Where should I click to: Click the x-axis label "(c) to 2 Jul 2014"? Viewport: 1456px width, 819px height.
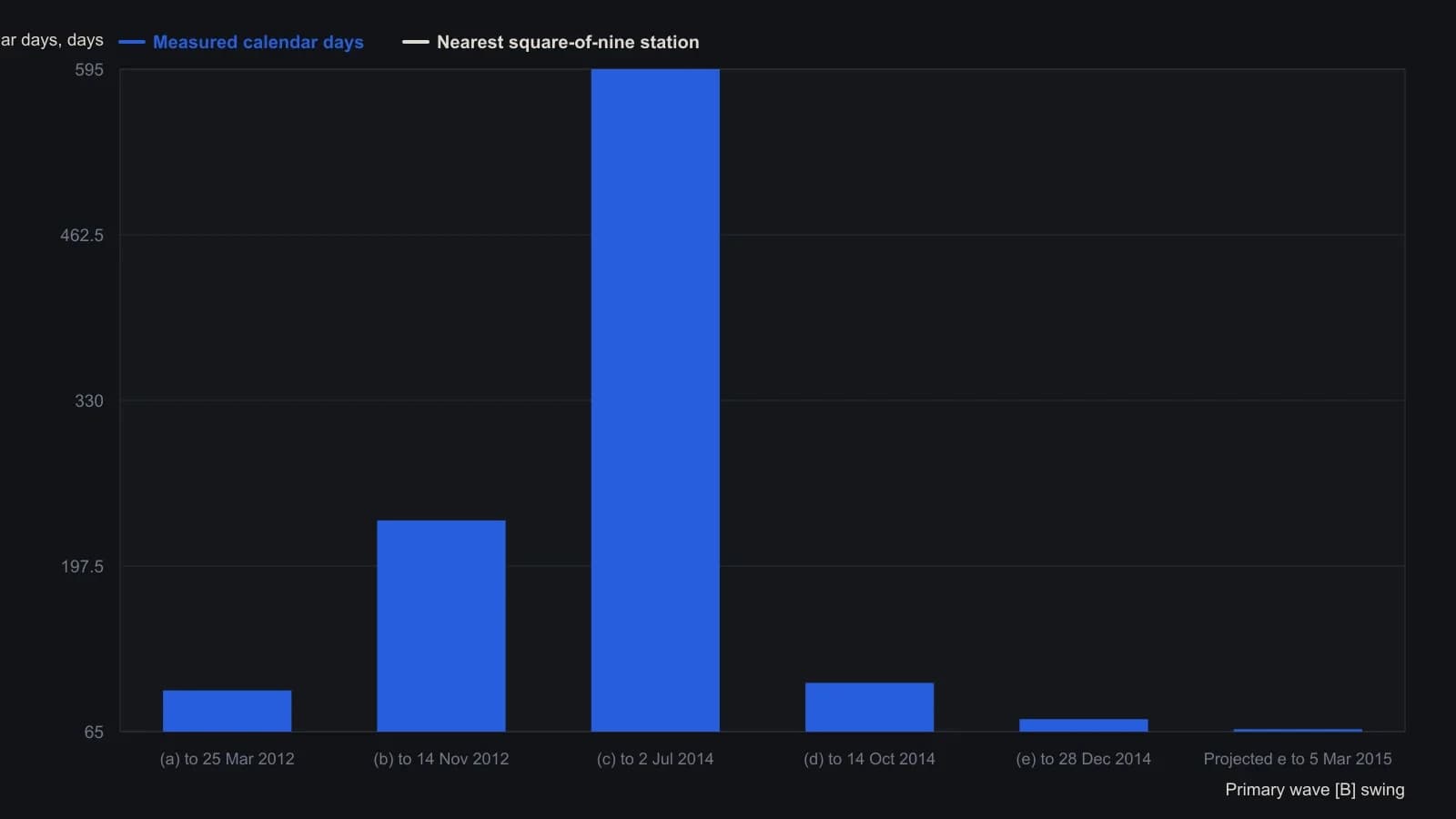(x=655, y=759)
